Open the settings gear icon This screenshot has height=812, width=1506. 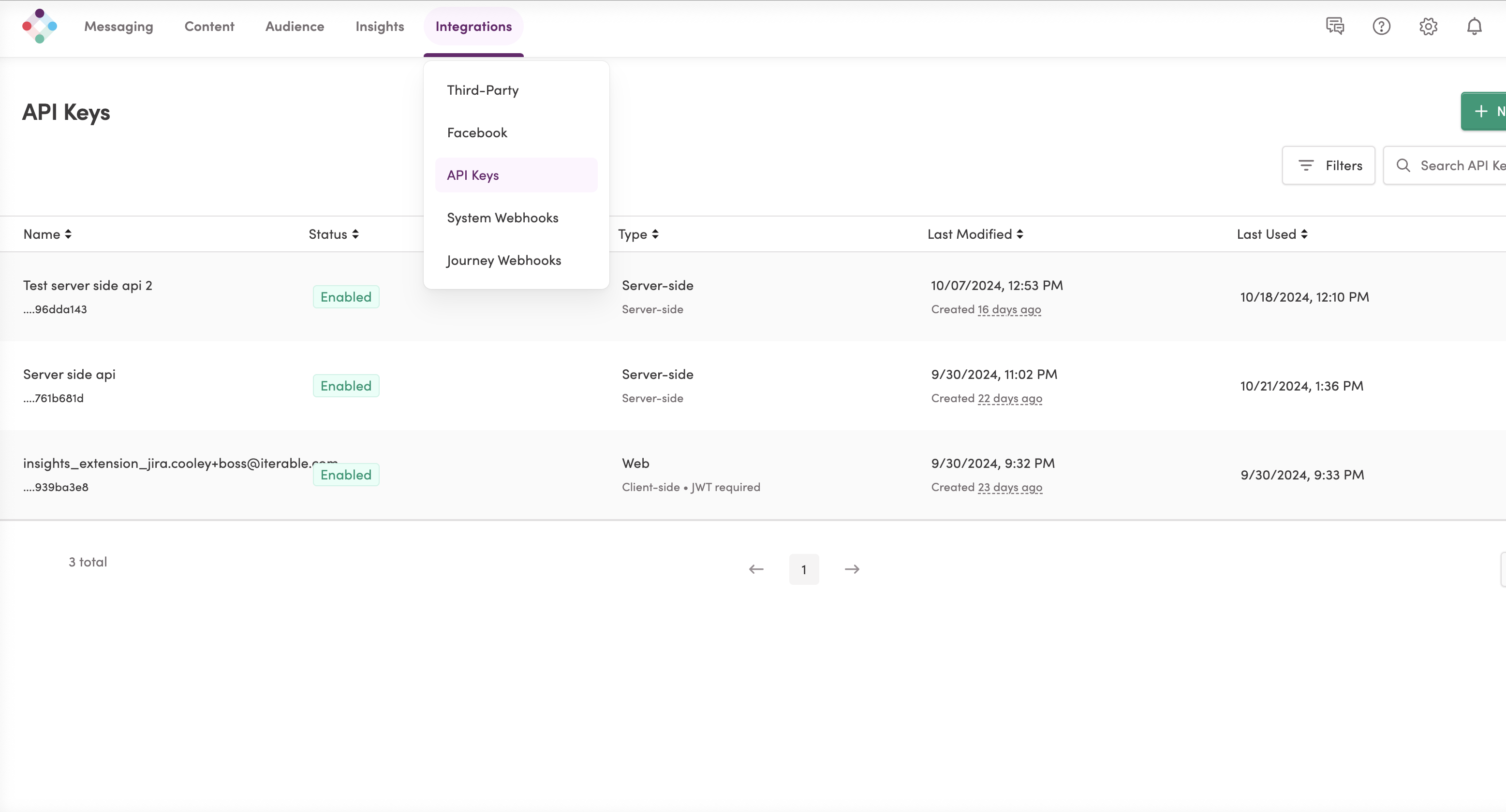[1428, 26]
